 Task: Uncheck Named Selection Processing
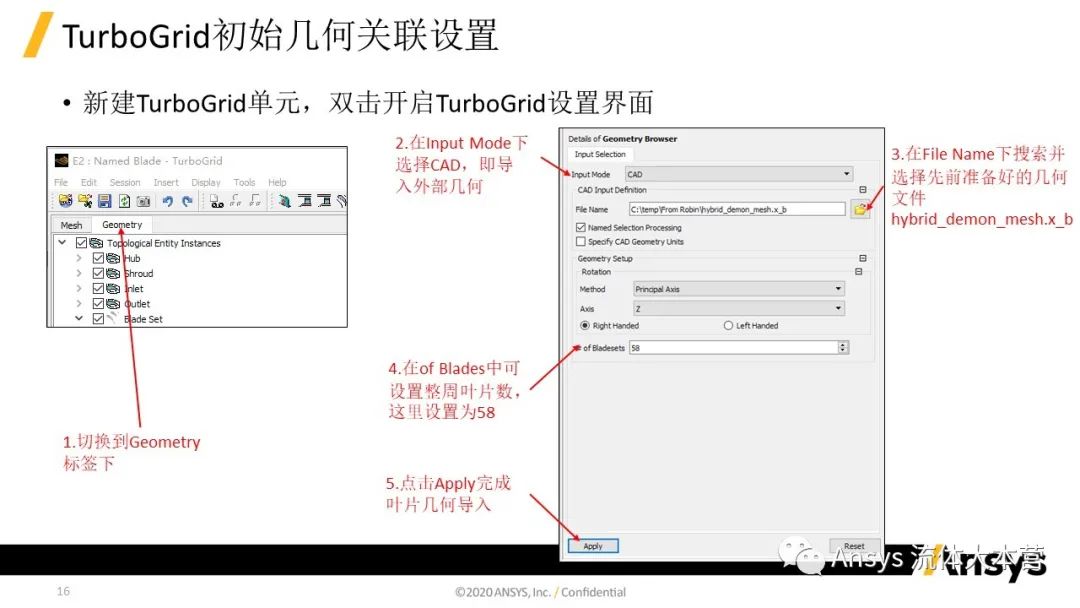pyautogui.click(x=581, y=227)
